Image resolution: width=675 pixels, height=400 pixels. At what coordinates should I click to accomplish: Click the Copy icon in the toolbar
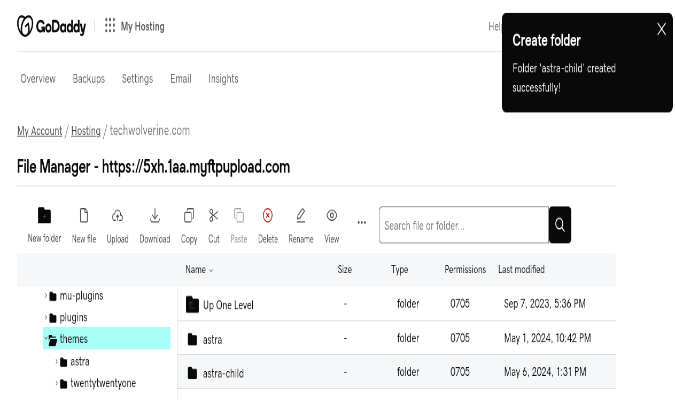coord(189,215)
